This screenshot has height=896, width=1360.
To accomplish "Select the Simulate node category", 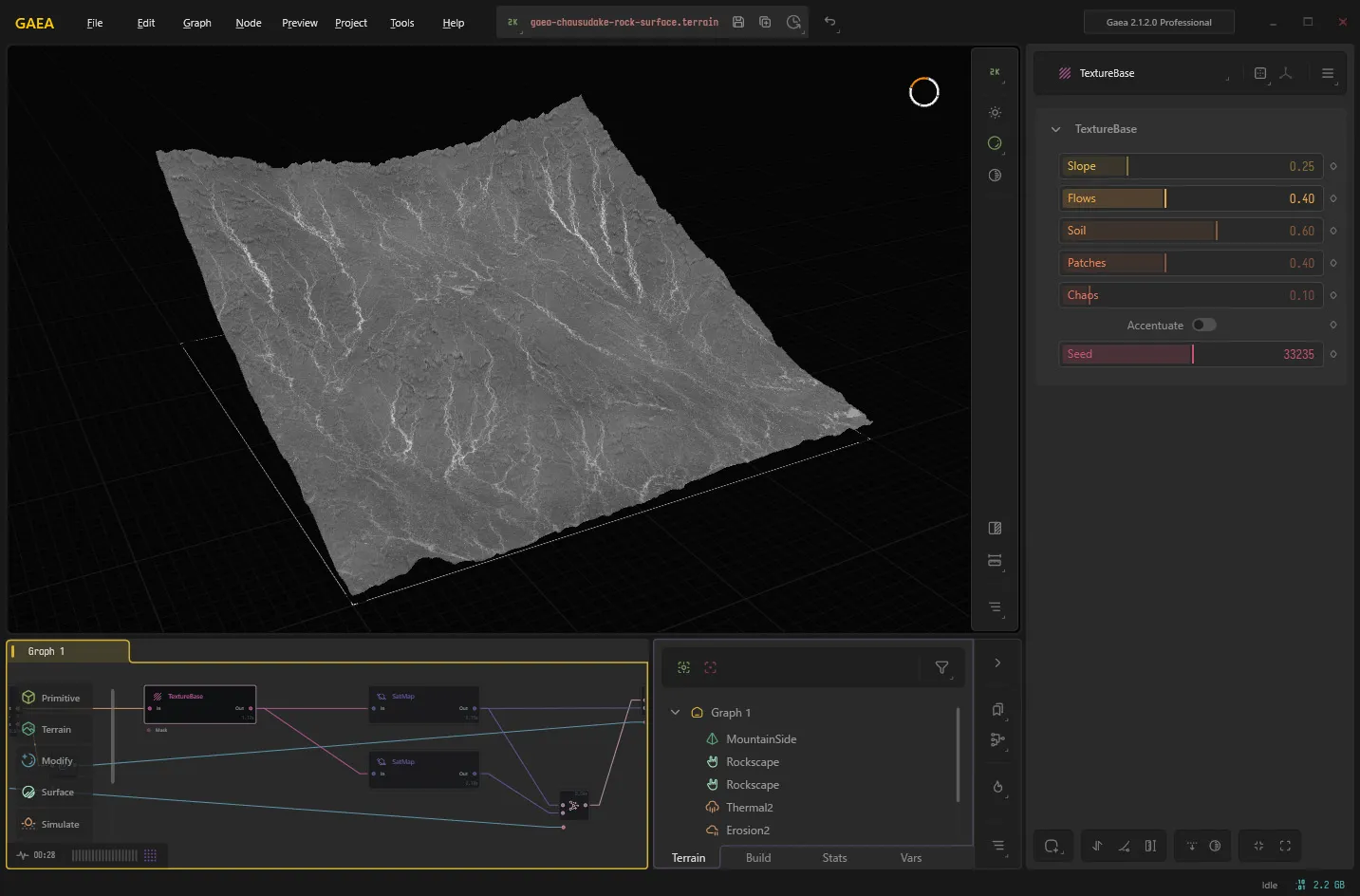I will pos(52,824).
